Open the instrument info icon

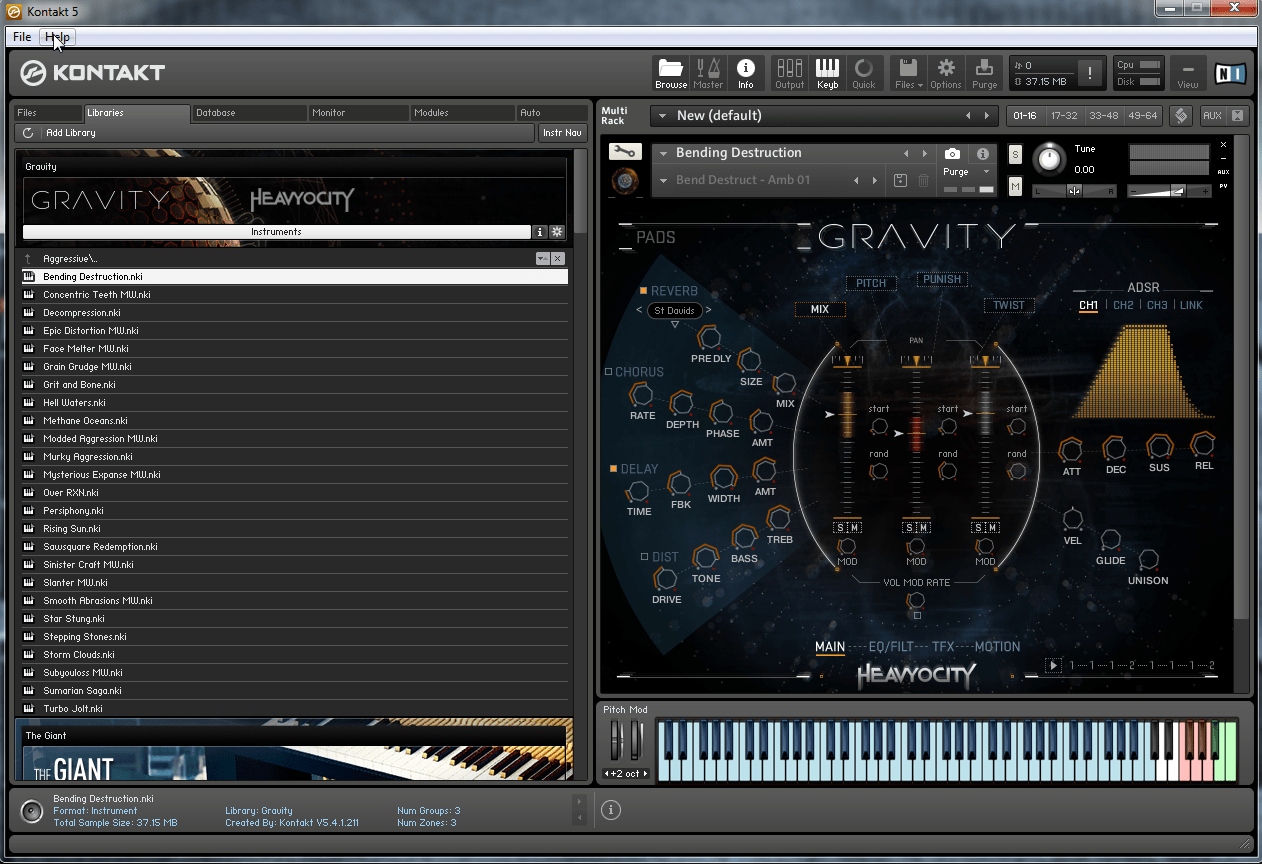point(983,154)
